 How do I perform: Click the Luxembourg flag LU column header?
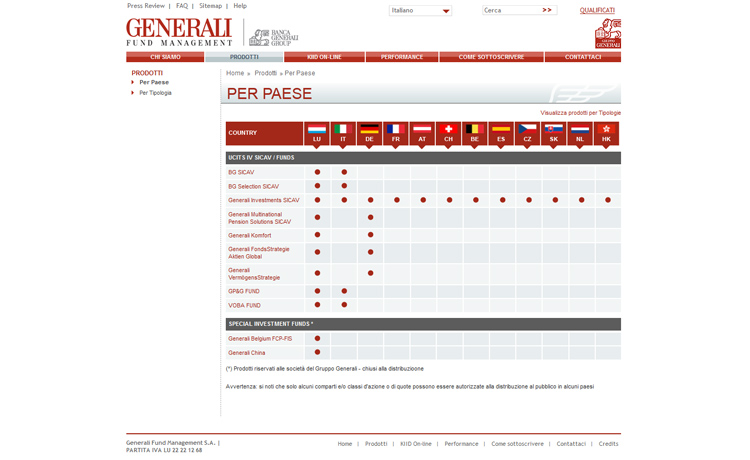(x=317, y=133)
